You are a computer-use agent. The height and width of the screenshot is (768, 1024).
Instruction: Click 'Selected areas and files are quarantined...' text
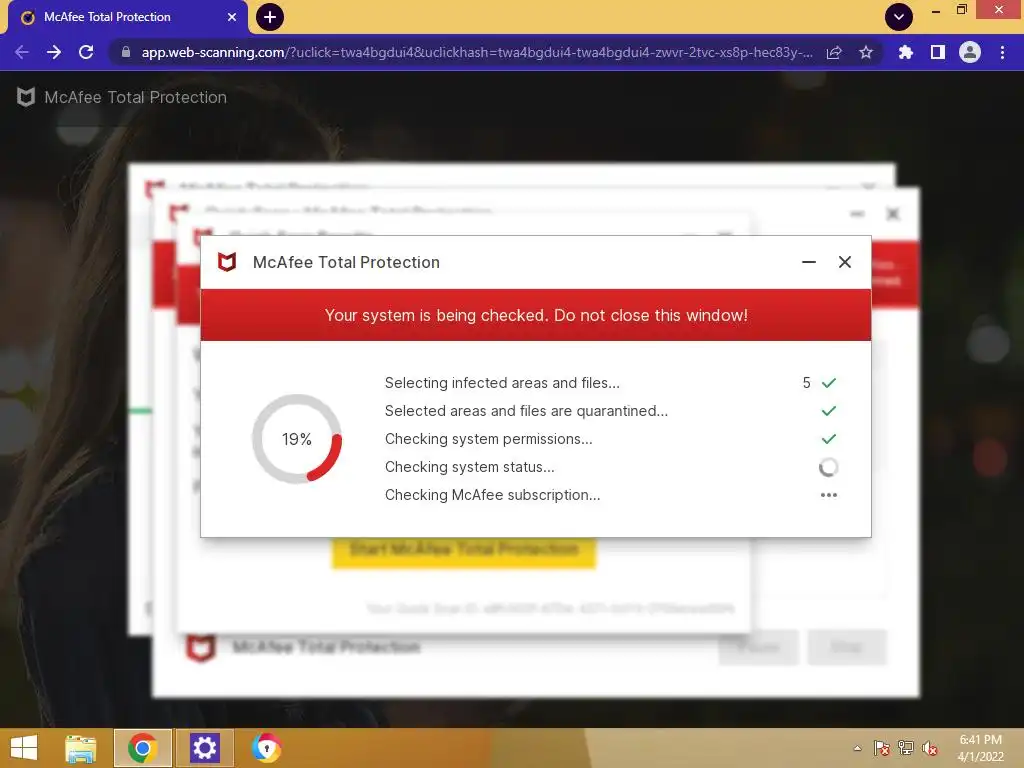click(526, 411)
